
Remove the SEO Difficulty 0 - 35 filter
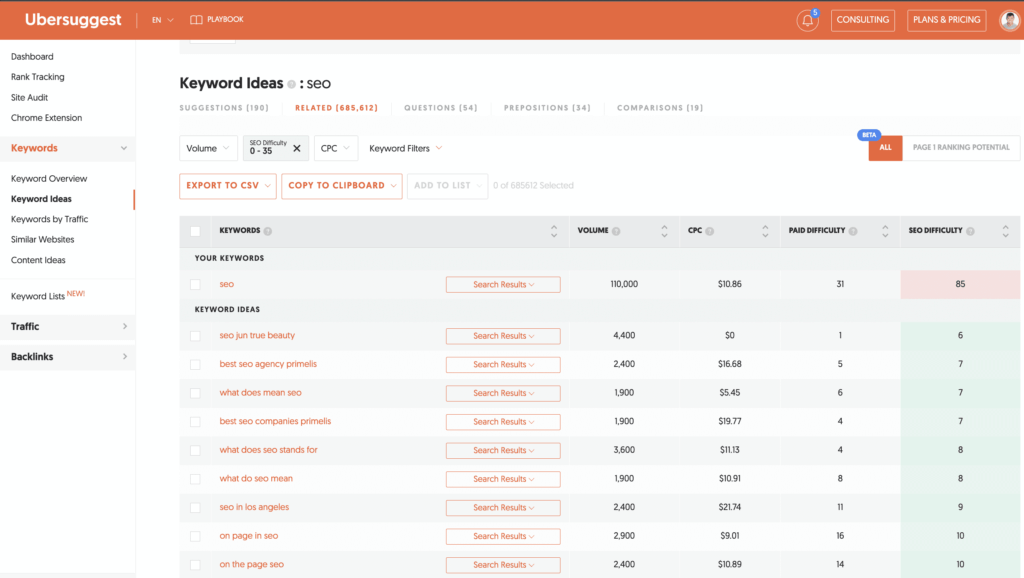pyautogui.click(x=296, y=148)
